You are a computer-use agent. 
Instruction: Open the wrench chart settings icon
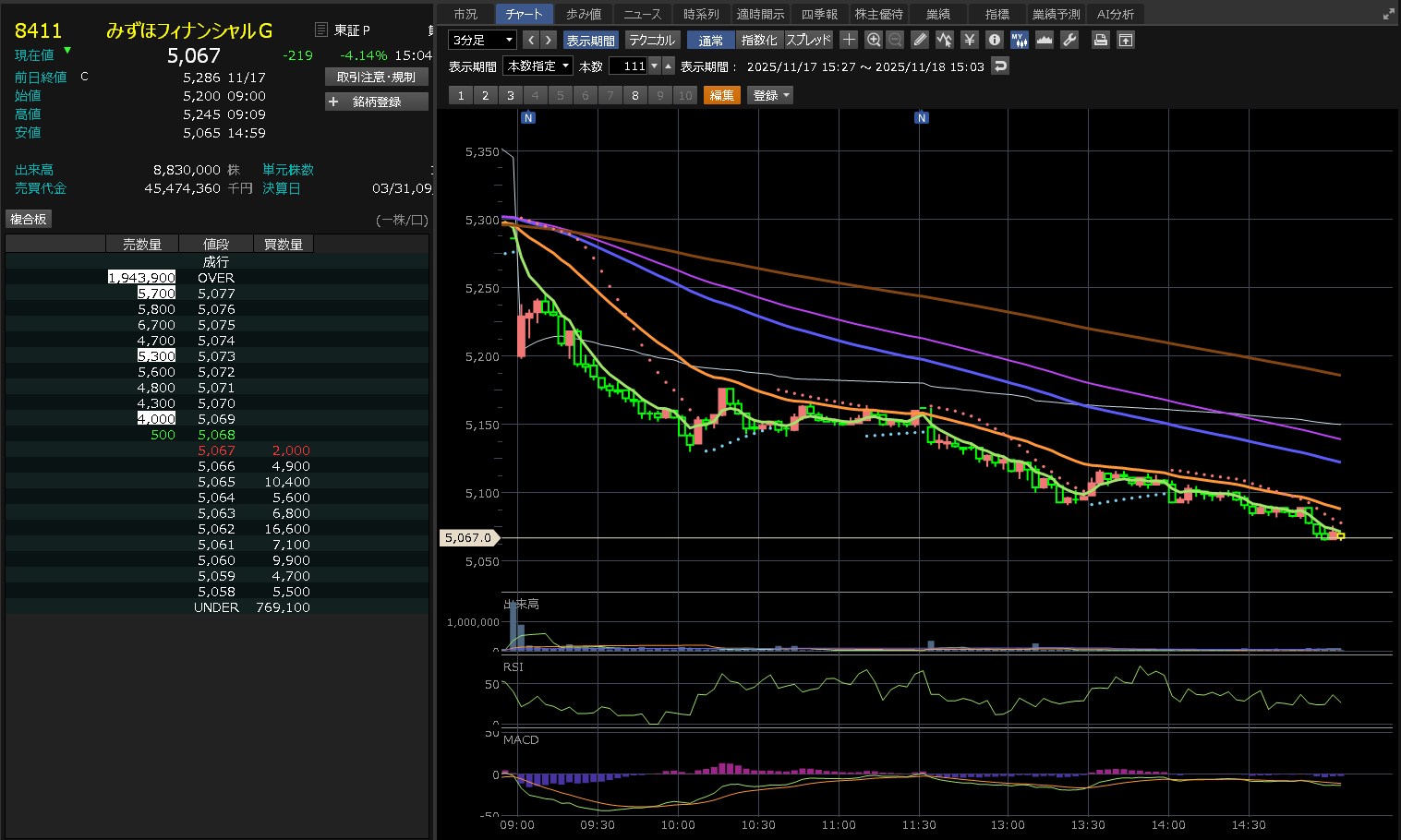1069,40
